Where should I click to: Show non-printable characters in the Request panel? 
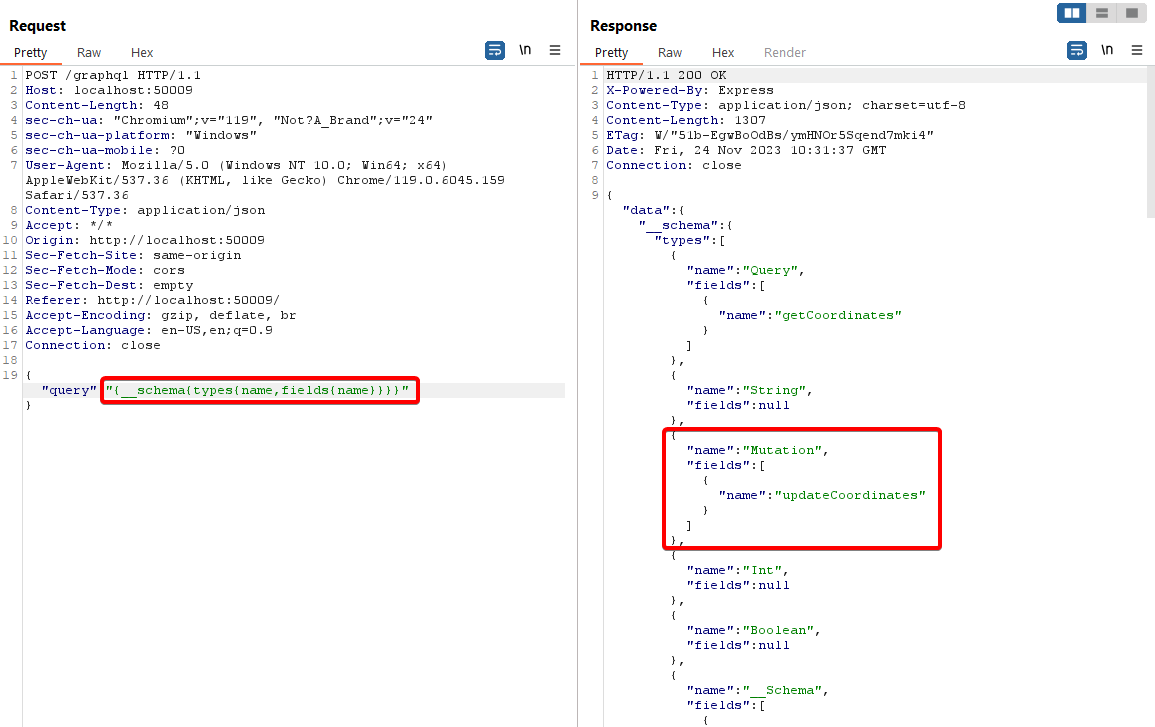525,51
